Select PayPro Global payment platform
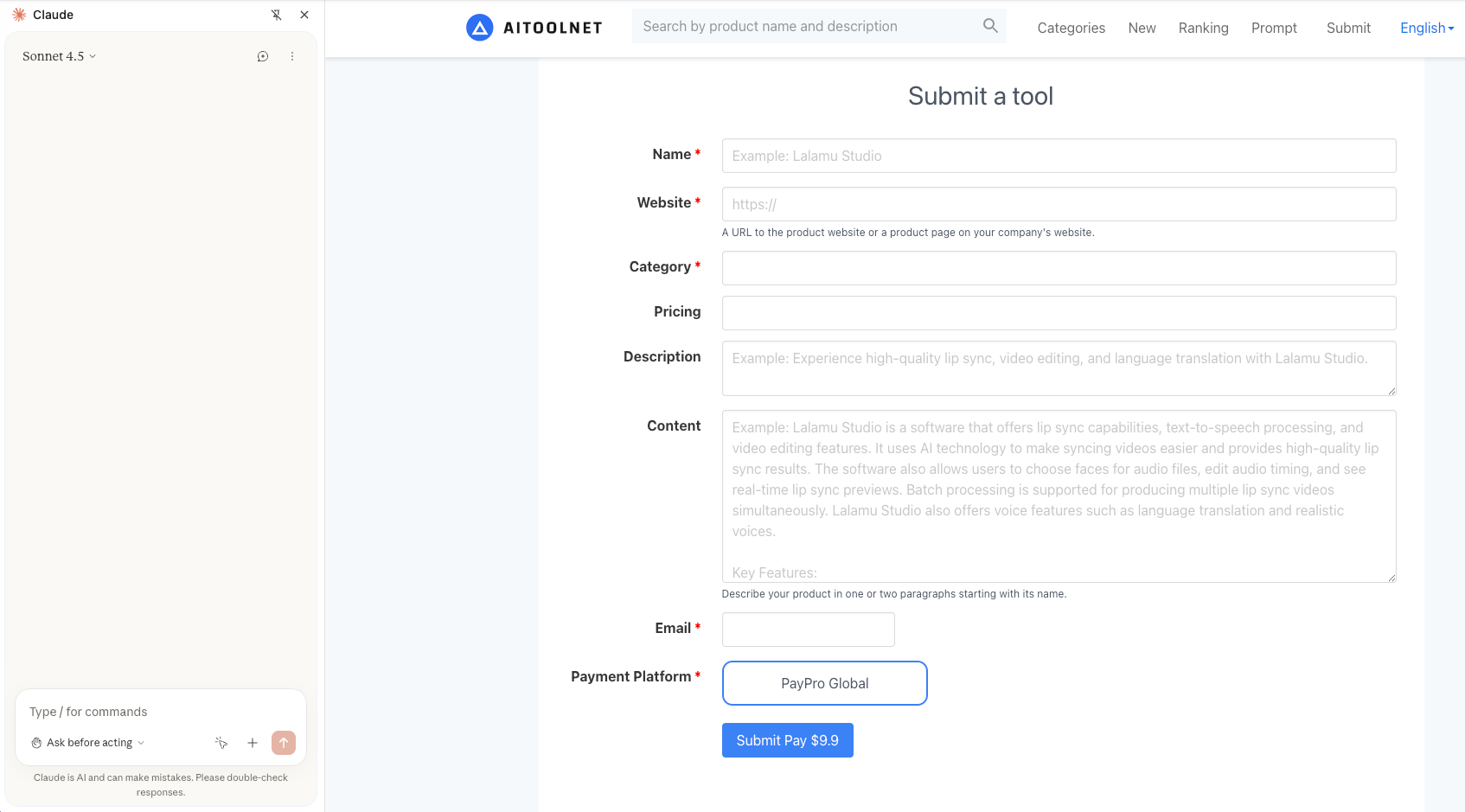1465x812 pixels. pos(824,683)
